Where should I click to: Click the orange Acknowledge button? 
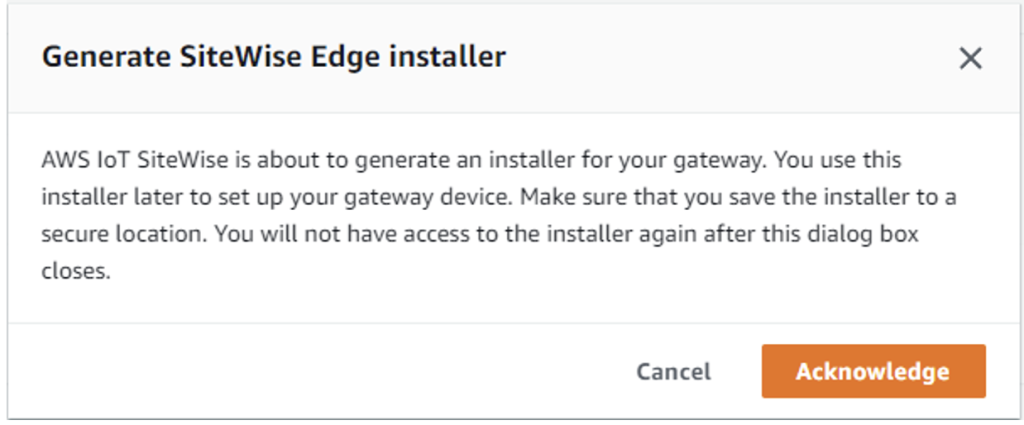873,372
